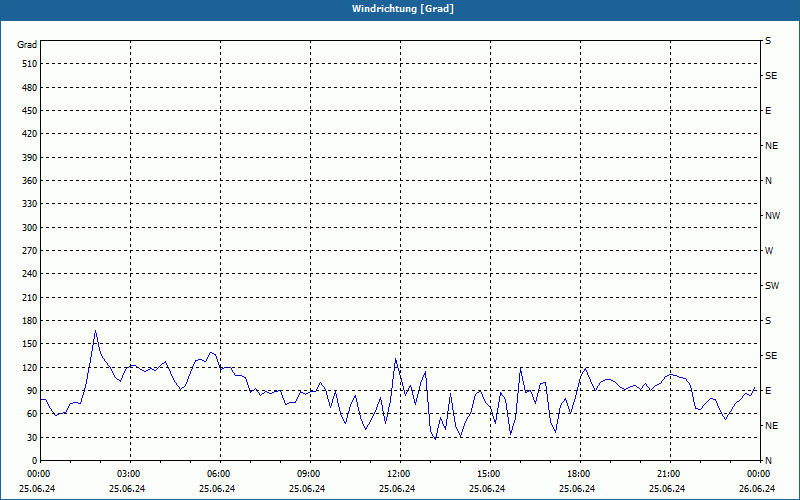Choose the 60 y-axis value
This screenshot has height=500, width=800.
[32, 414]
